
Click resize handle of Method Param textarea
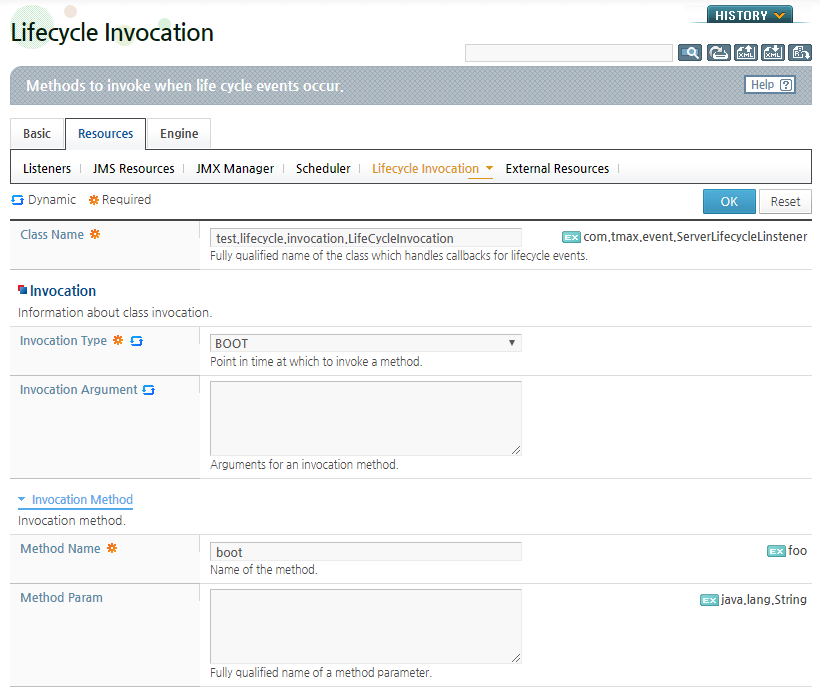(516, 658)
